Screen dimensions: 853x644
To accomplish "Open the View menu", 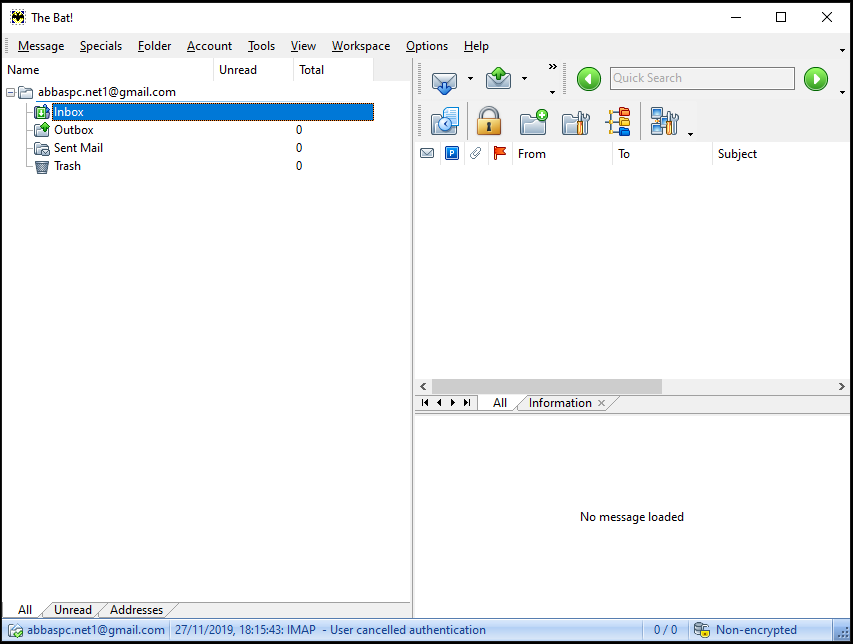I will [x=303, y=46].
